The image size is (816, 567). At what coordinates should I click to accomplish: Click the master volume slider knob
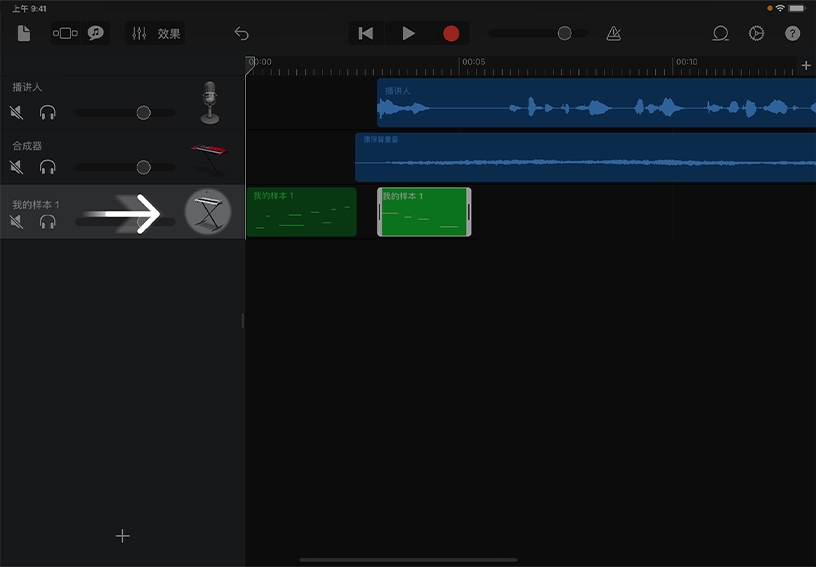(564, 33)
